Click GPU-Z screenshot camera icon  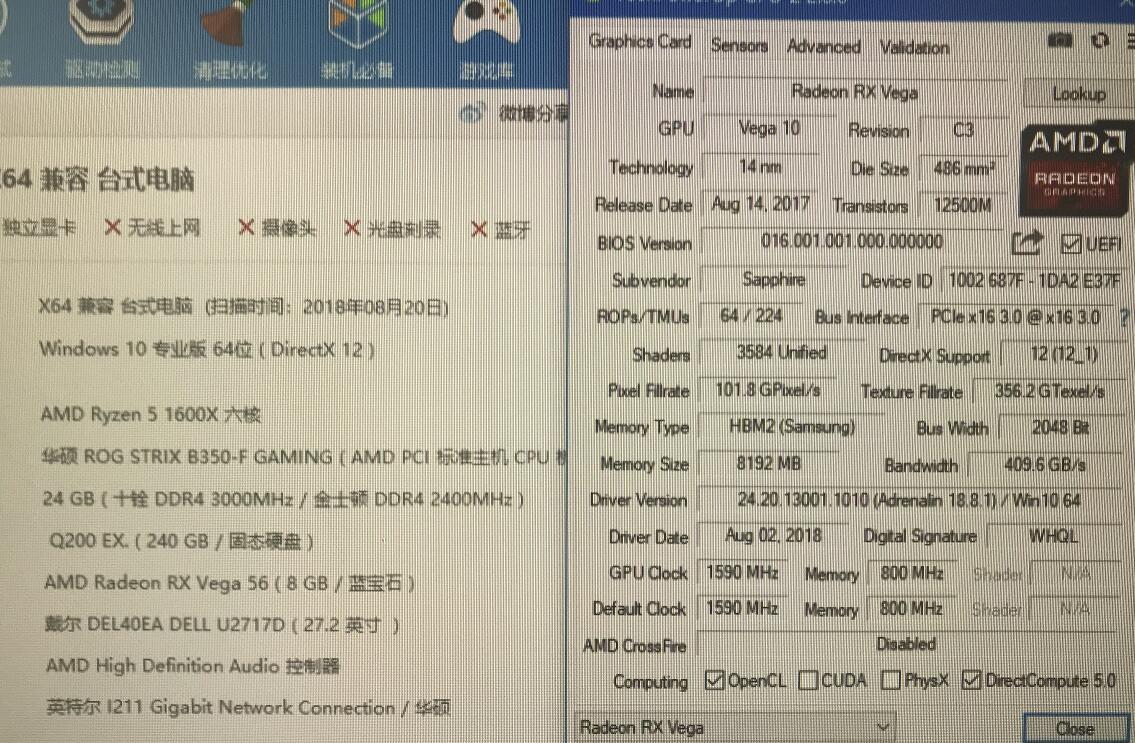(1060, 41)
